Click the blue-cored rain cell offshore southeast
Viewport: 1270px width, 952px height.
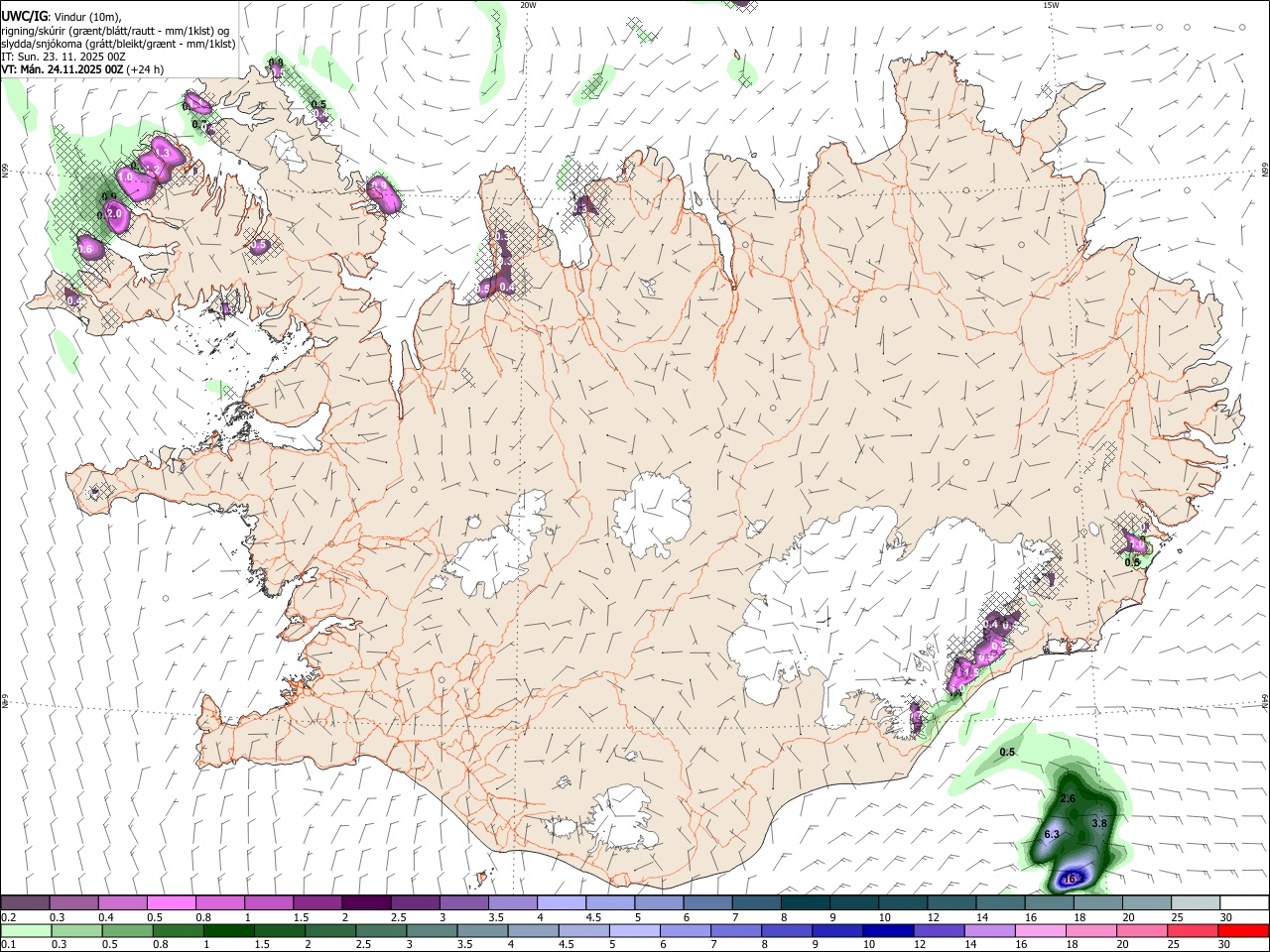click(x=1072, y=833)
